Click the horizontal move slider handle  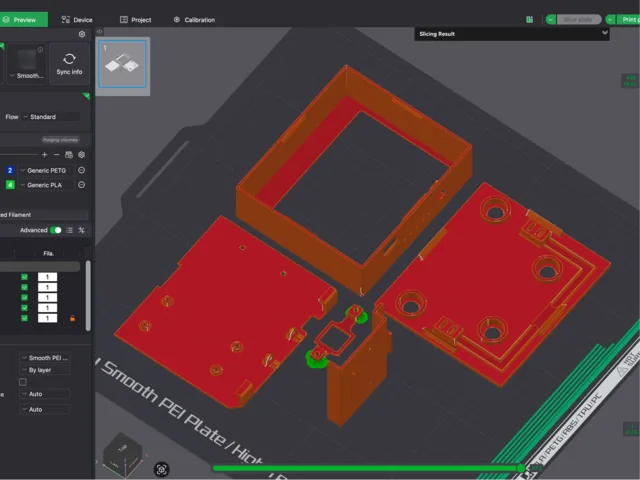(521, 468)
